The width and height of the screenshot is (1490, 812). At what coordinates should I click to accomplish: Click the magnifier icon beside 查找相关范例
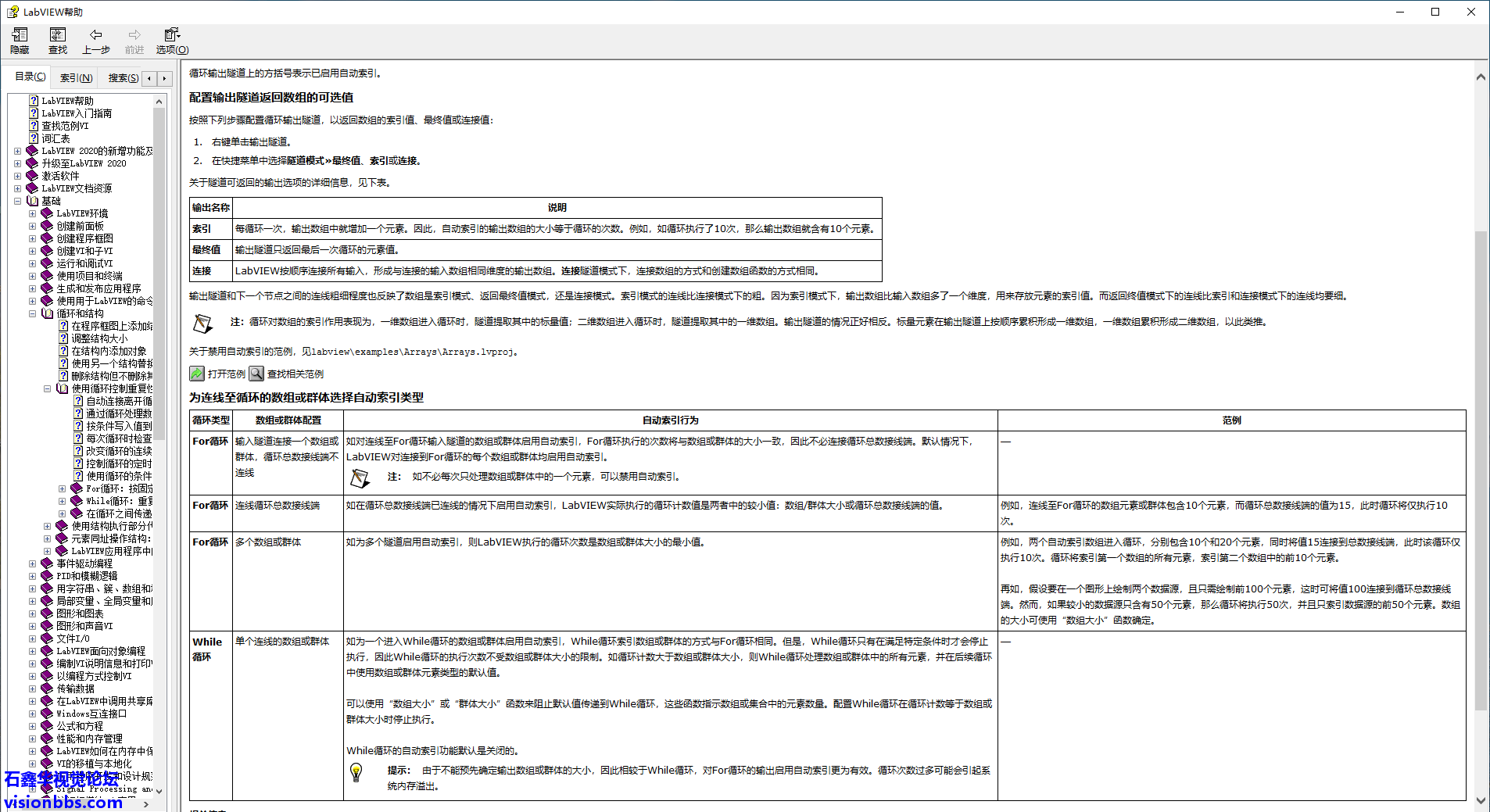[x=256, y=374]
